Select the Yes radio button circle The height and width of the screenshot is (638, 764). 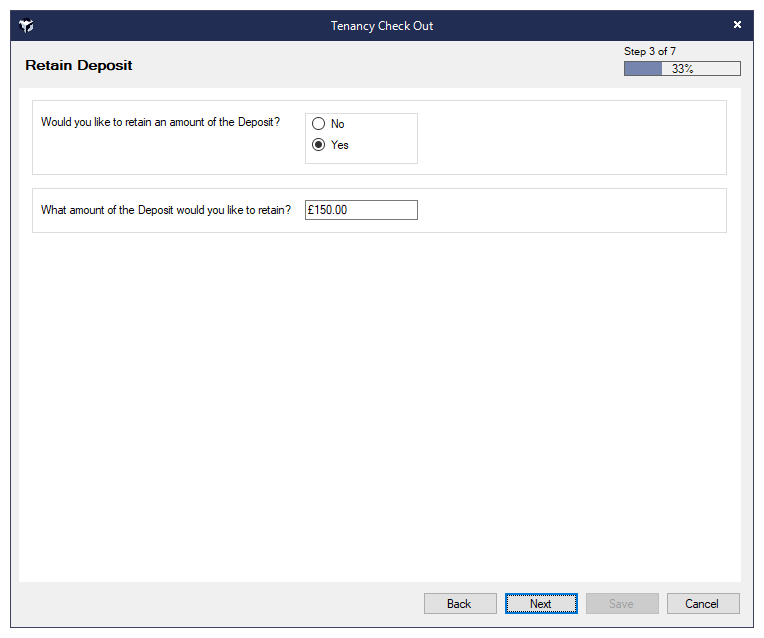[319, 145]
